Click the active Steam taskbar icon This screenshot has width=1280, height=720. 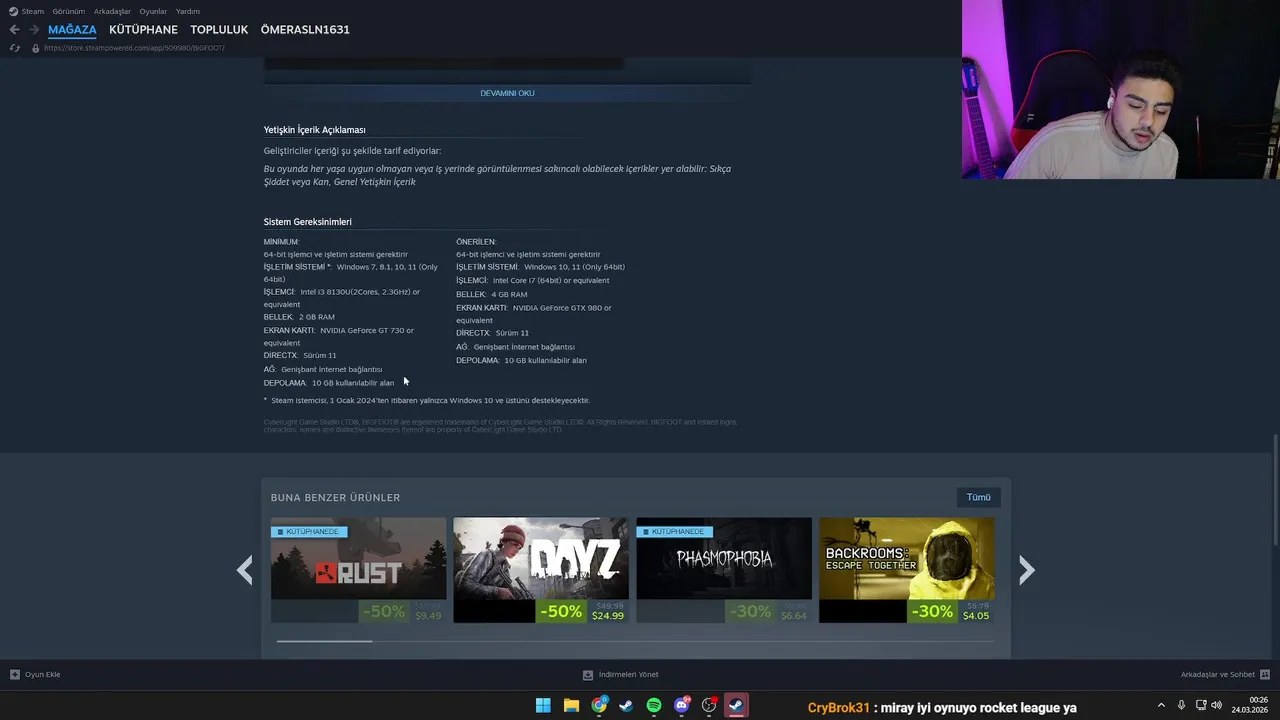736,706
